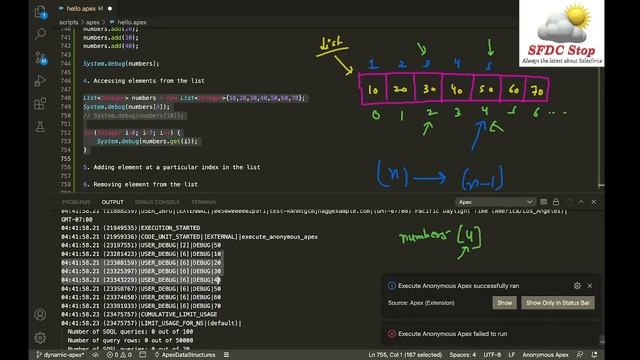Open the Testing beaker view
640x360 pixels.
click(40, 127)
